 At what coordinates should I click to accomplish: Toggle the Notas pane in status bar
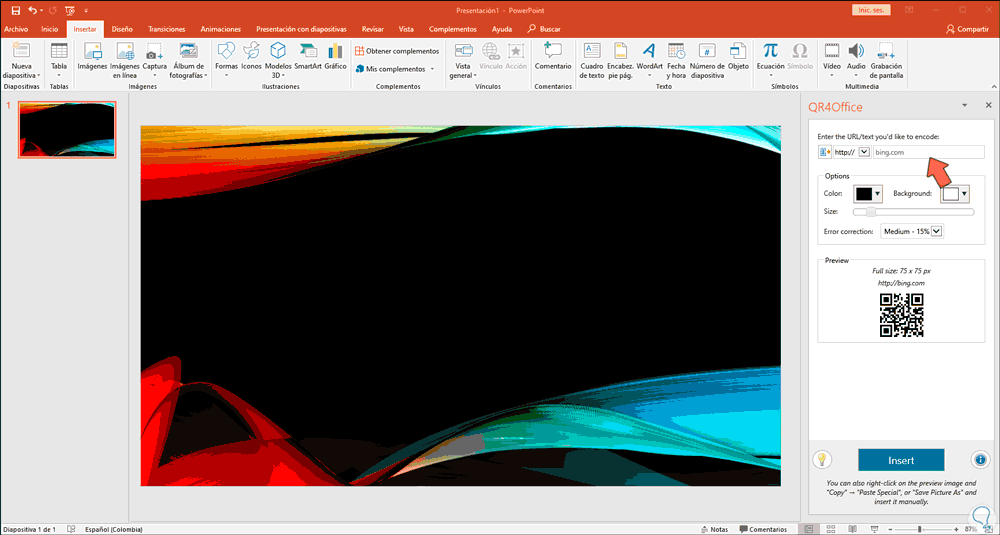click(713, 529)
